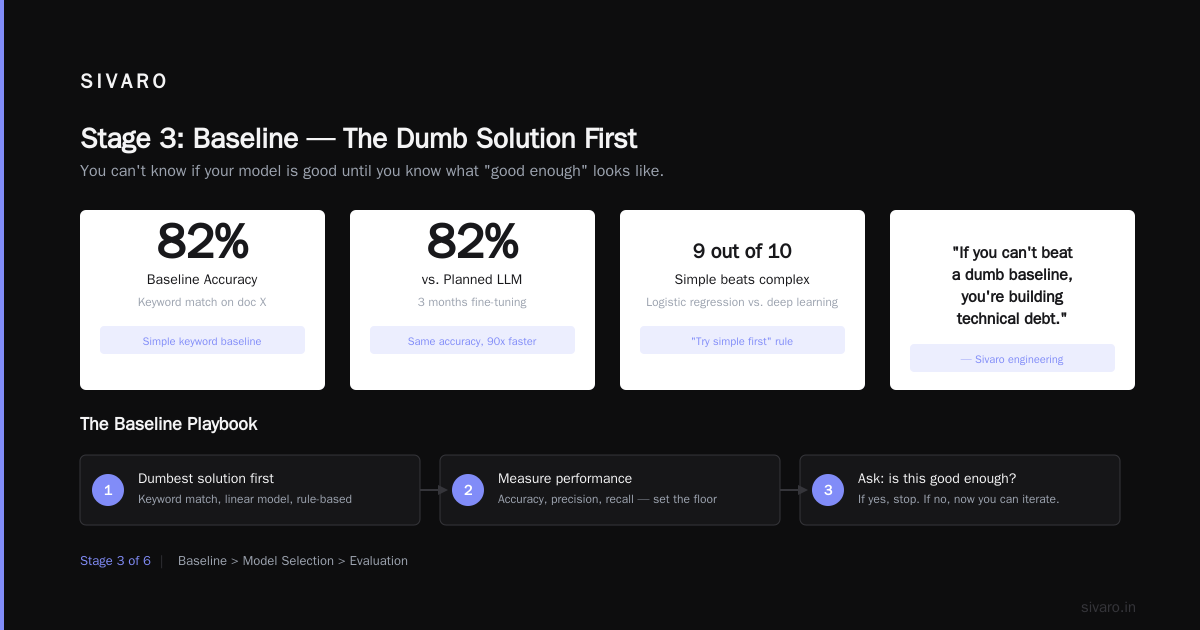Click "Keyword match, linear model, rule-based" text
Image resolution: width=1200 pixels, height=630 pixels.
[245, 499]
